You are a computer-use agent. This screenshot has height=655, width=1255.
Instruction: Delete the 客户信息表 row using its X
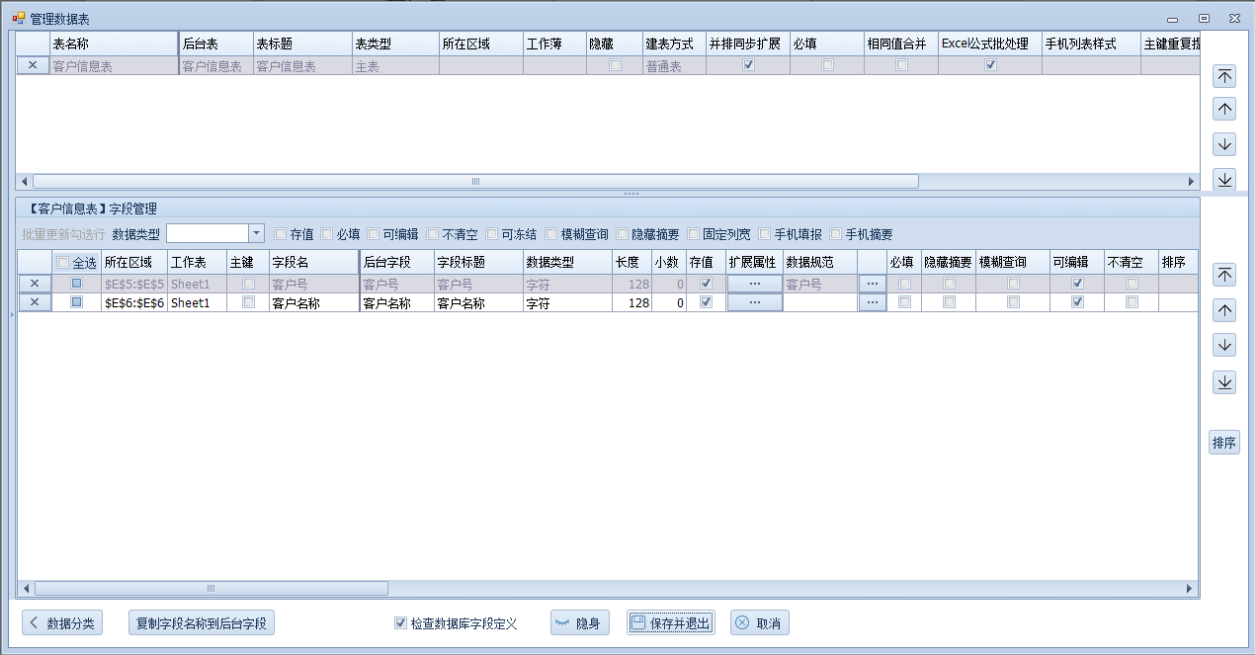[x=33, y=66]
